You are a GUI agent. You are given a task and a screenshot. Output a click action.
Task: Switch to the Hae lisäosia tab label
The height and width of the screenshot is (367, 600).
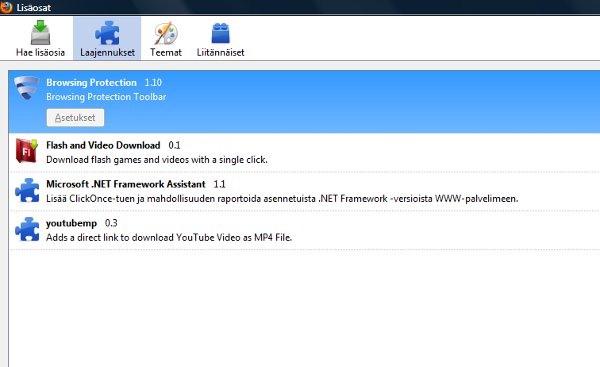[x=40, y=52]
